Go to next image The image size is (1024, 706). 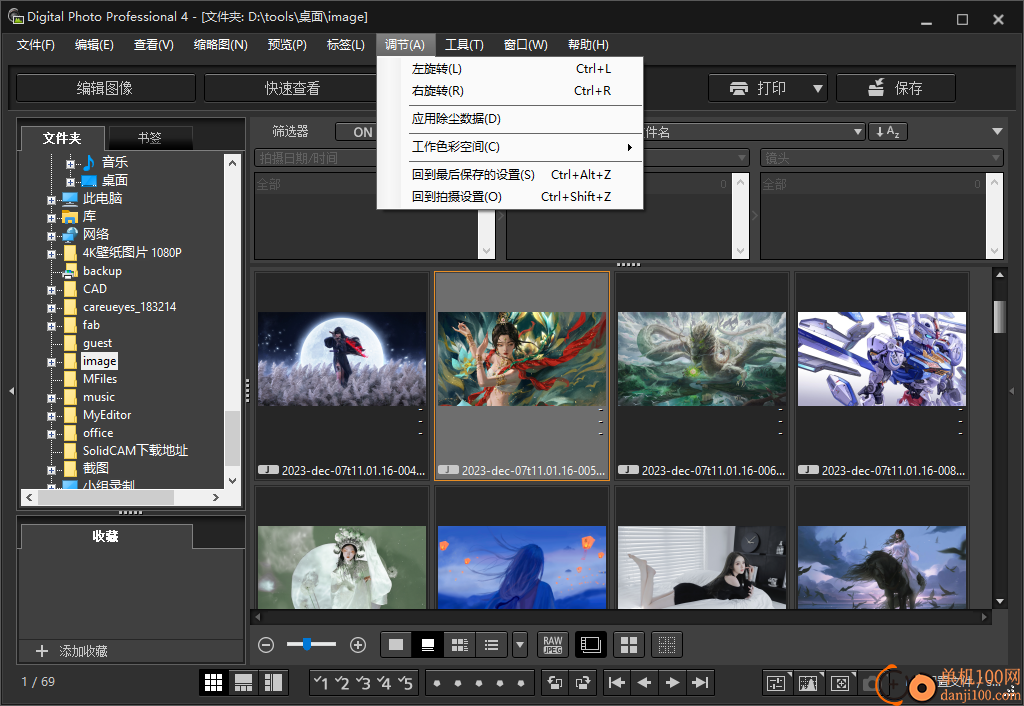click(x=672, y=683)
